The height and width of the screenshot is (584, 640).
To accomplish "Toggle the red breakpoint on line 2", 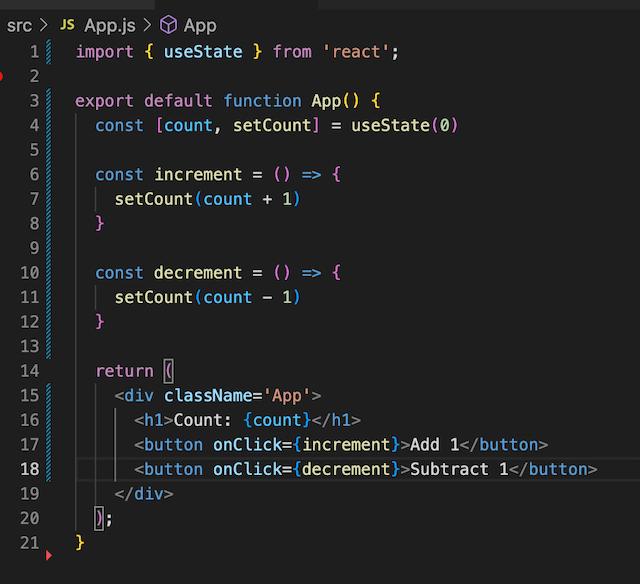I will (x=1, y=76).
